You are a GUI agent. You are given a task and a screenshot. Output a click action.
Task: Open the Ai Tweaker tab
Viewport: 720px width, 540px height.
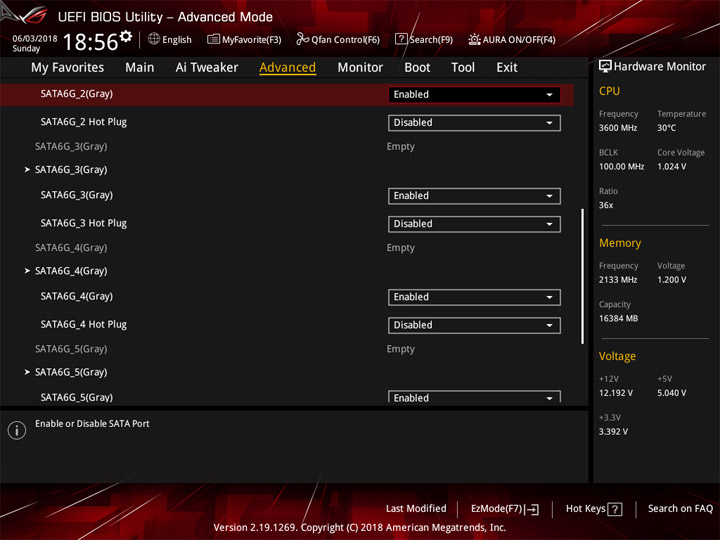click(x=207, y=68)
